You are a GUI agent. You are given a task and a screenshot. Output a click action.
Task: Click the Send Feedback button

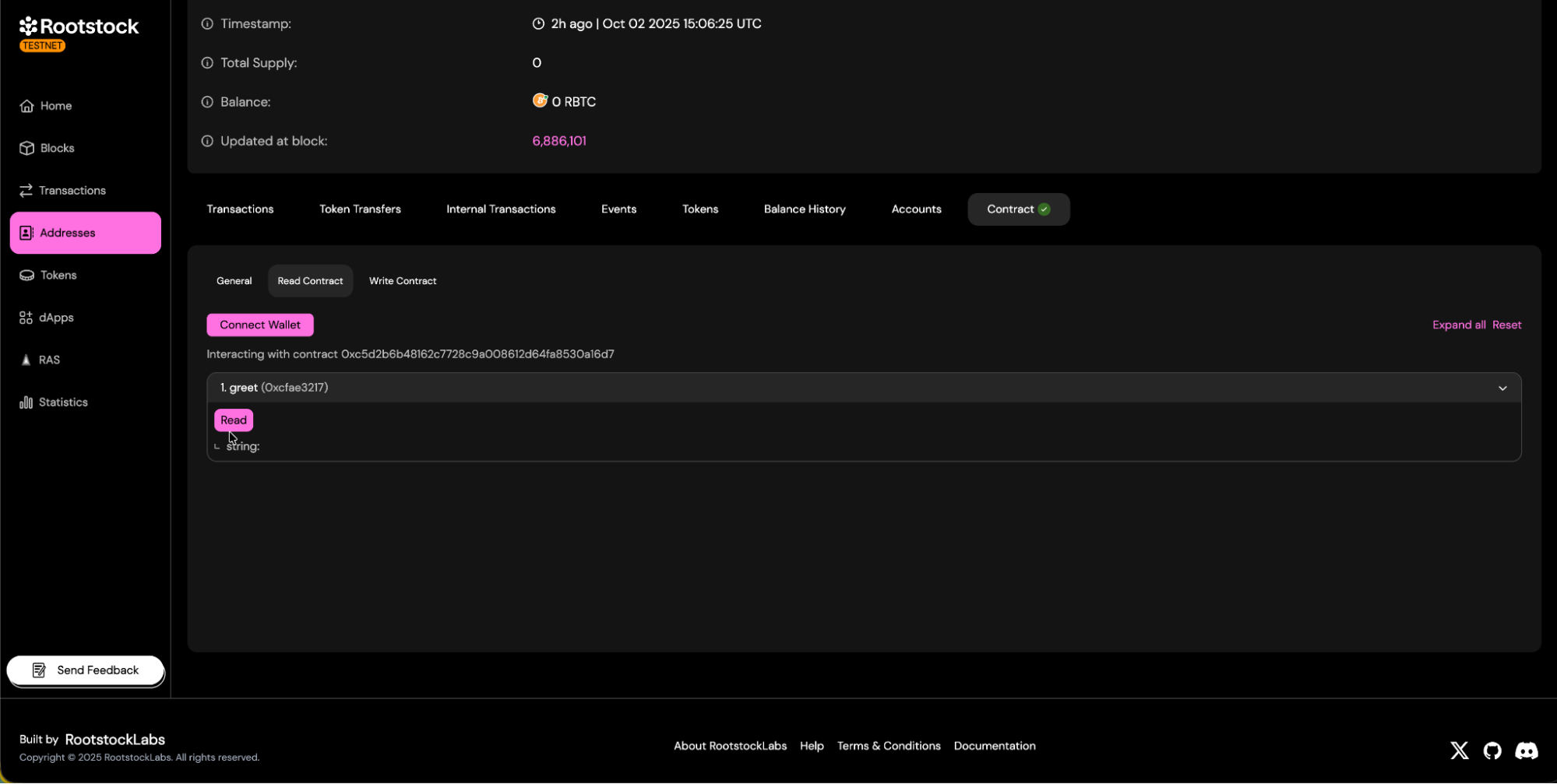[86, 670]
